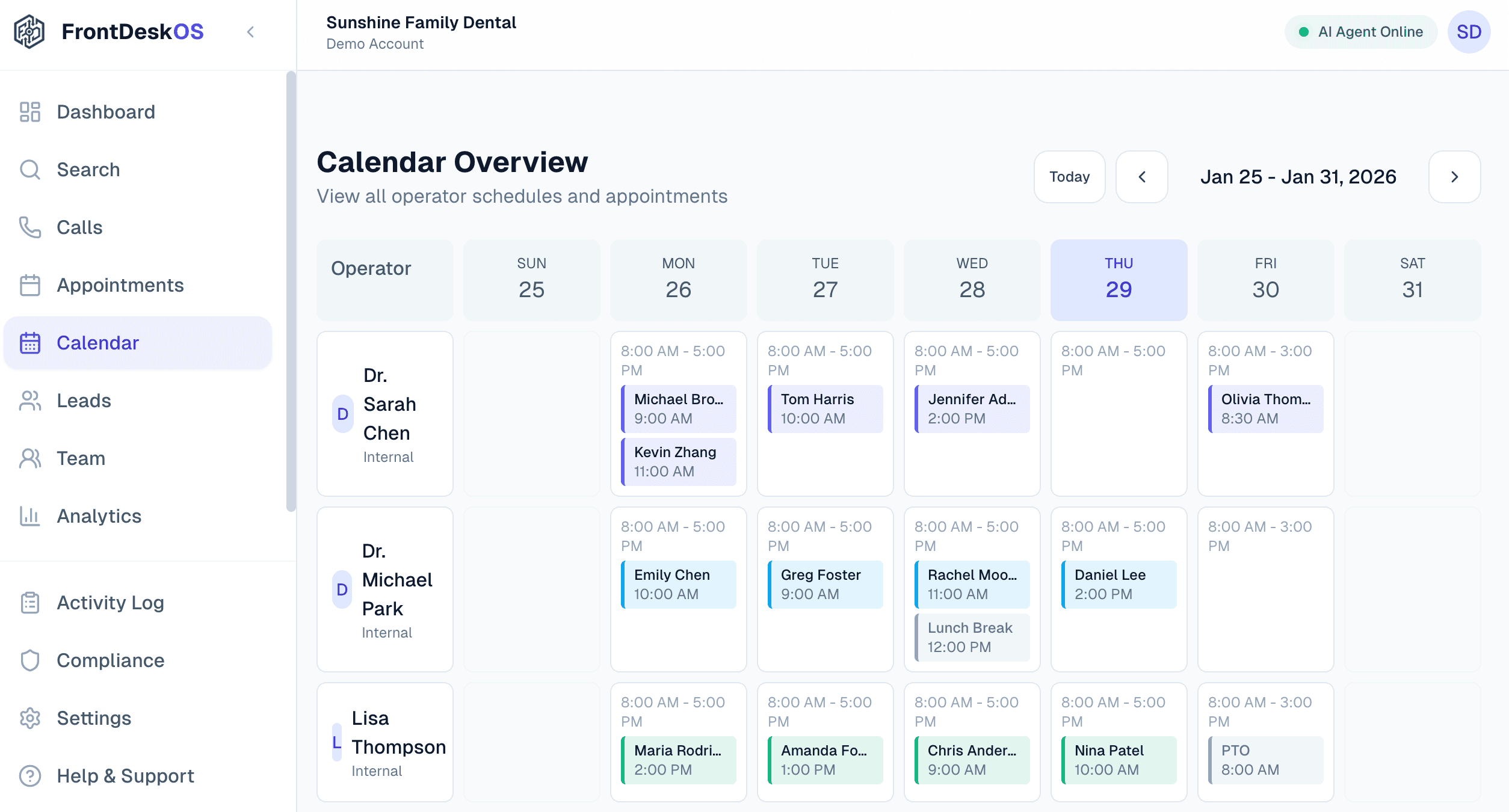The height and width of the screenshot is (812, 1509).
Task: Select the Search magnifier icon
Action: 29,169
